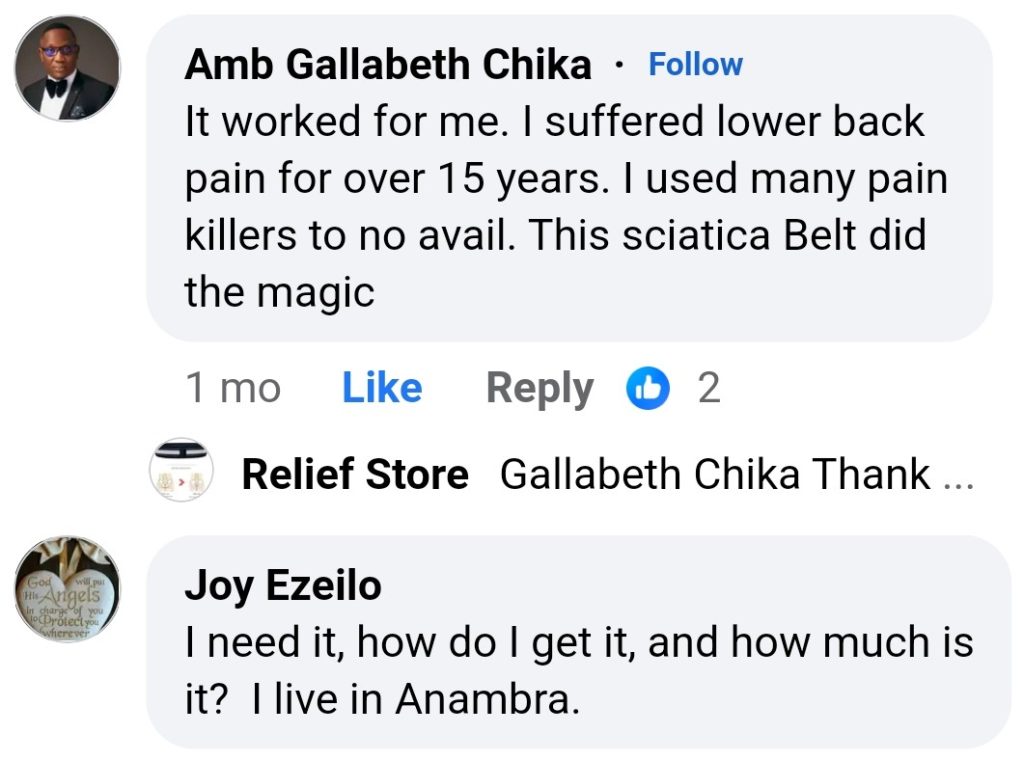Viewport: 1024px width, 761px height.
Task: Open the Relief Store page avatar icon
Action: click(x=180, y=472)
